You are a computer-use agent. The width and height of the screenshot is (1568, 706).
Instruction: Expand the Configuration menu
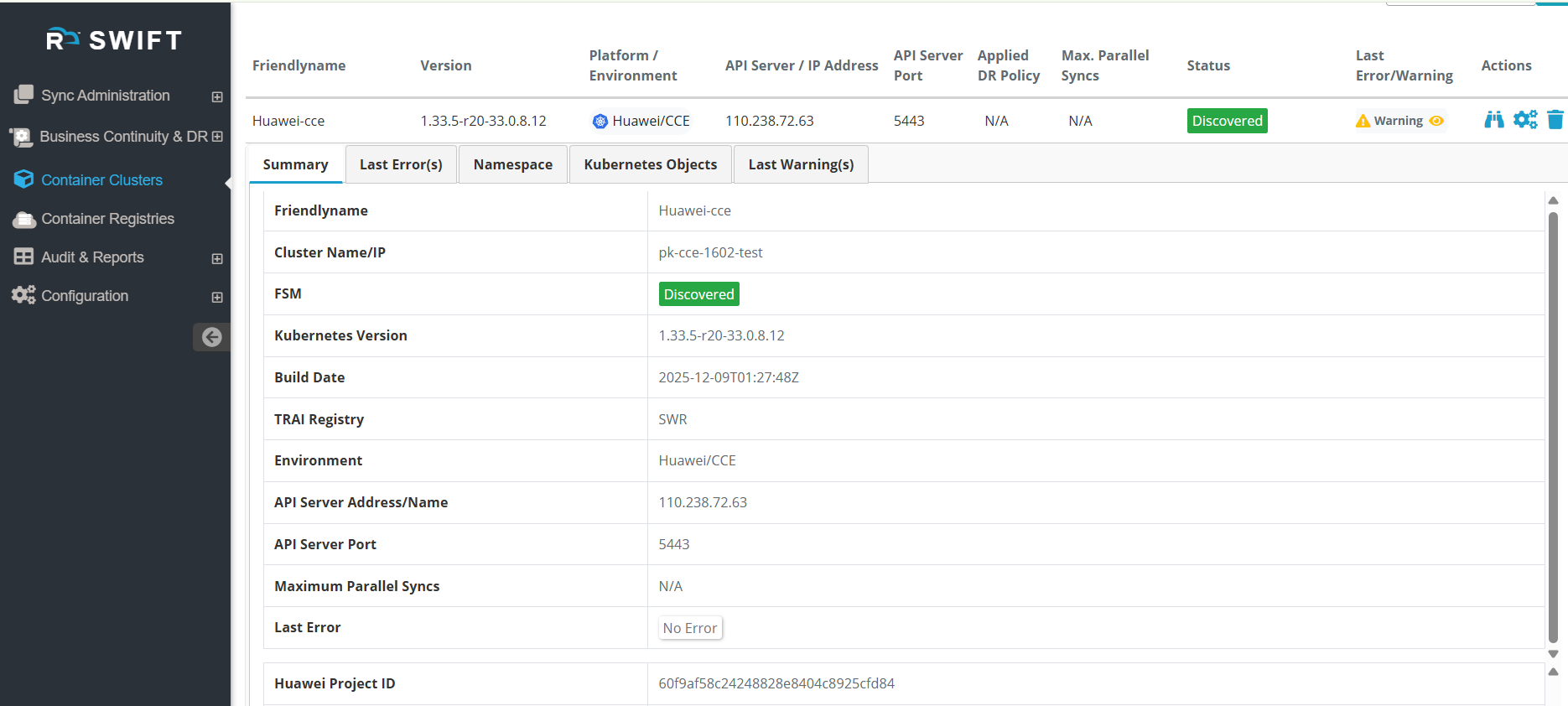[217, 297]
